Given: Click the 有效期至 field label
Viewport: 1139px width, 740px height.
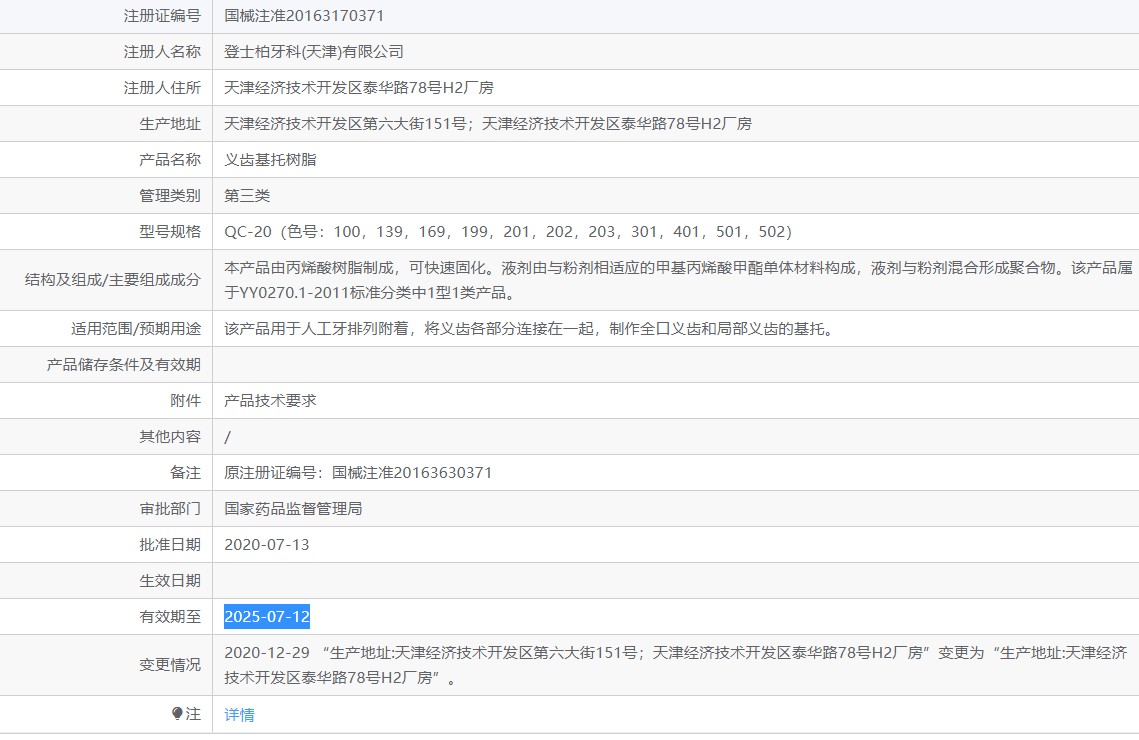Looking at the screenshot, I should pos(170,617).
